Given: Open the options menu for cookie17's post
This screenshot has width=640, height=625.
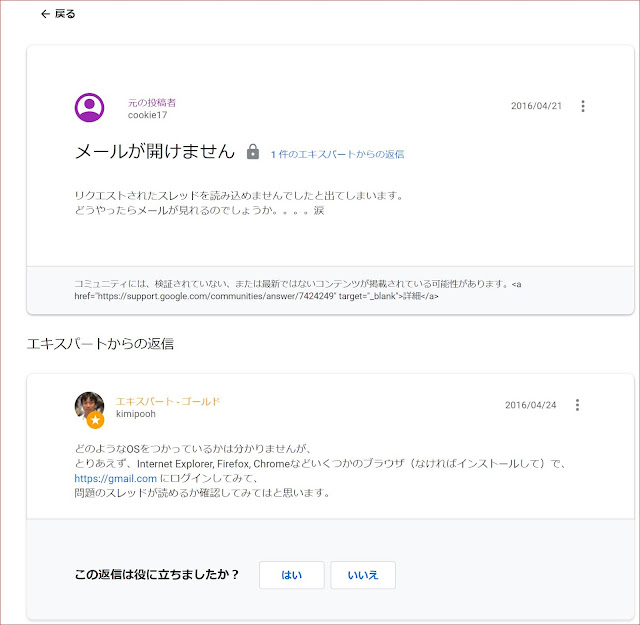Looking at the screenshot, I should (x=583, y=106).
